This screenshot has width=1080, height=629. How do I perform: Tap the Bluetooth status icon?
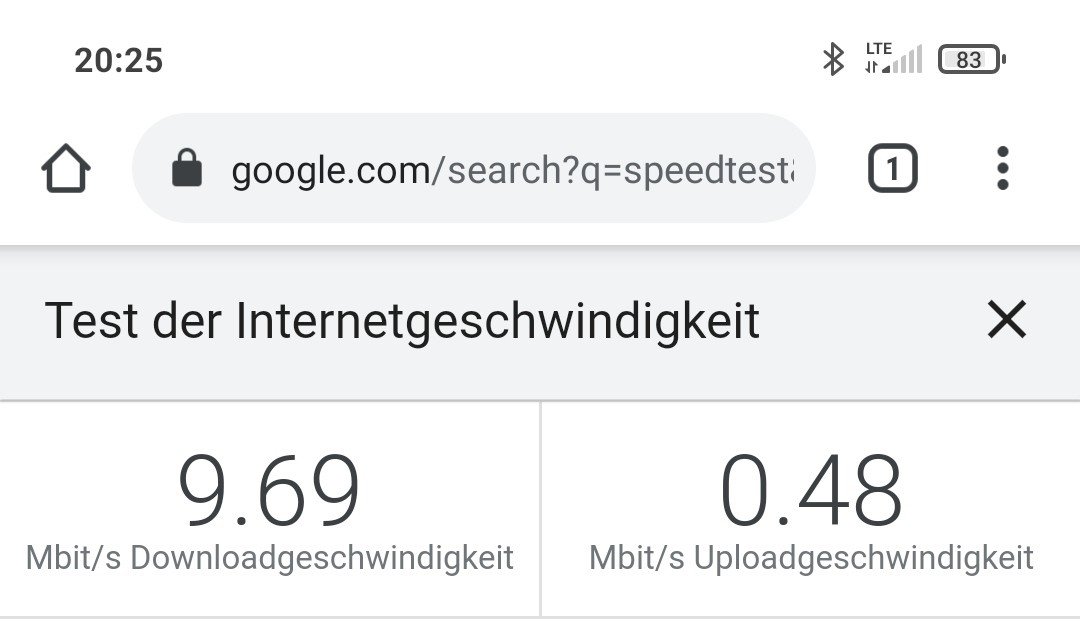pyautogui.click(x=833, y=59)
